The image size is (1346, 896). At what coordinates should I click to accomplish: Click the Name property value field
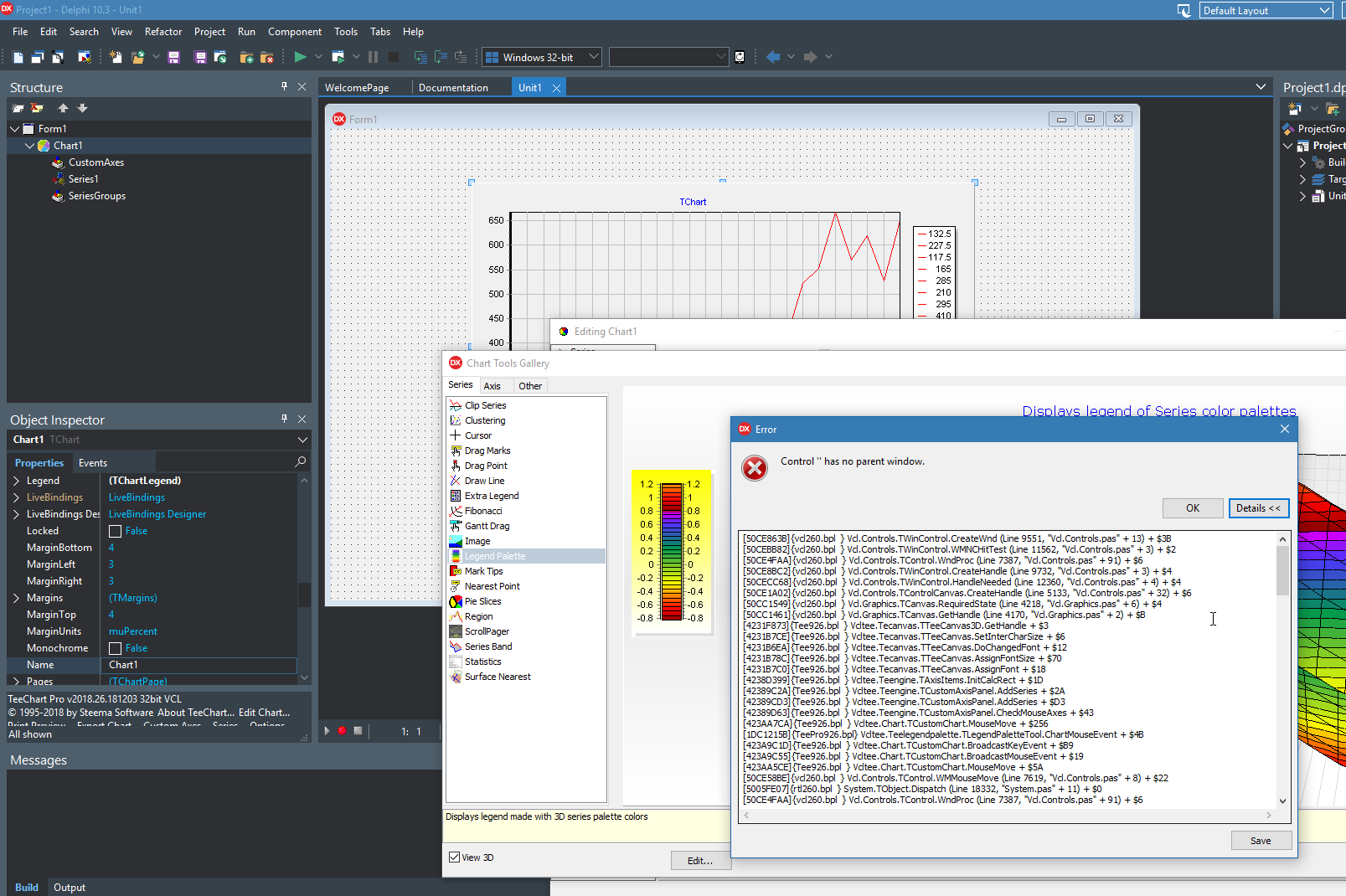click(200, 665)
